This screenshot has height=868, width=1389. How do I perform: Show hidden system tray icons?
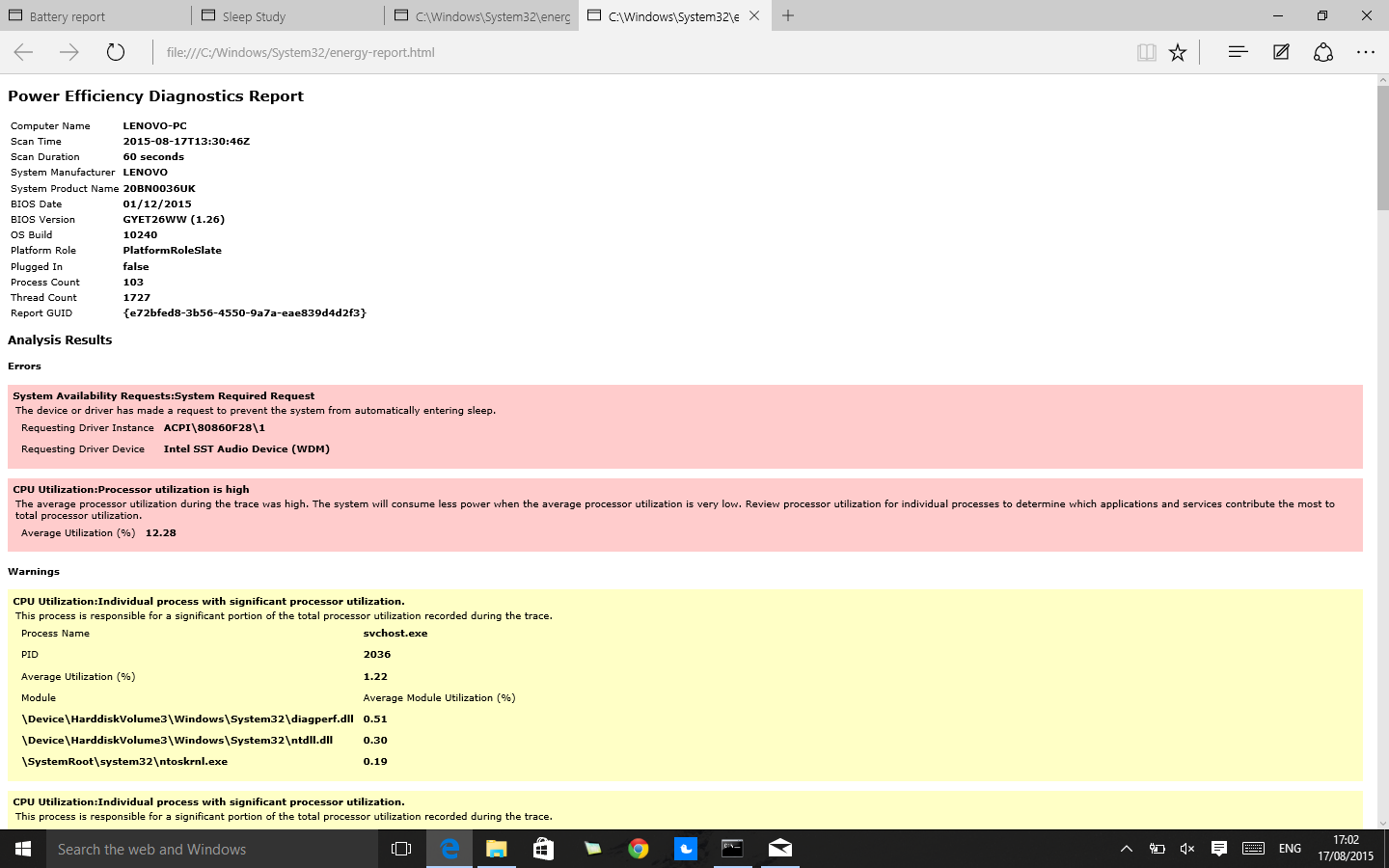click(x=1126, y=849)
